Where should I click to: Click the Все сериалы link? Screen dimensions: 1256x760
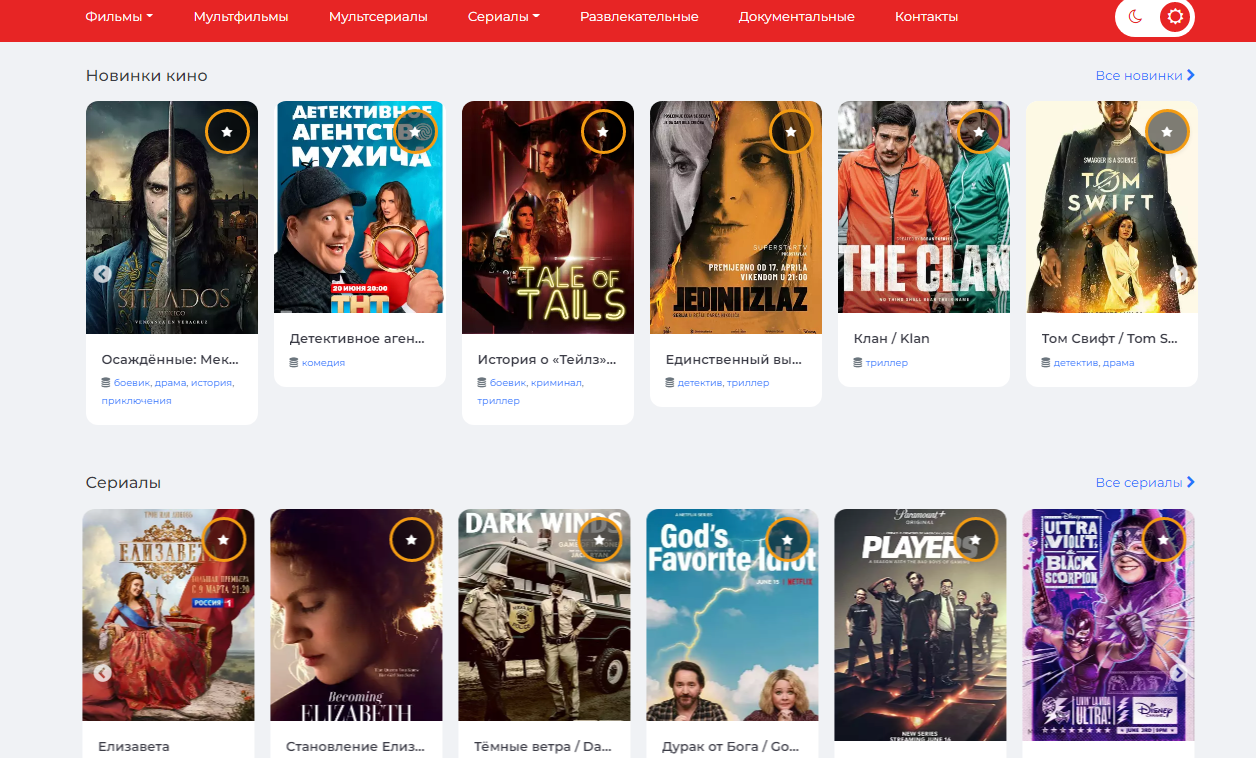tap(1145, 483)
